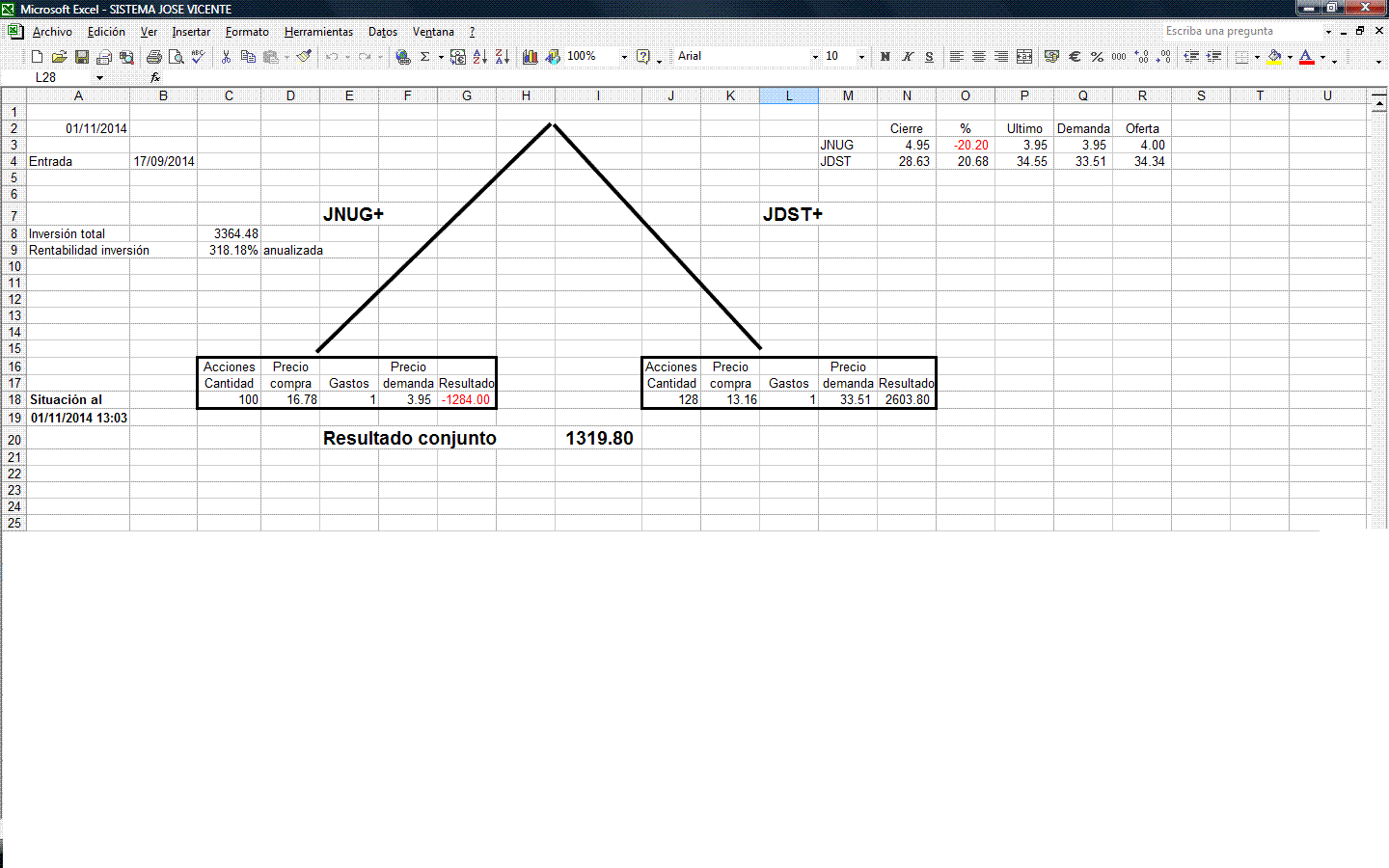Viewport: 1389px width, 868px height.
Task: Open the Herramientas menu
Action: pyautogui.click(x=318, y=32)
